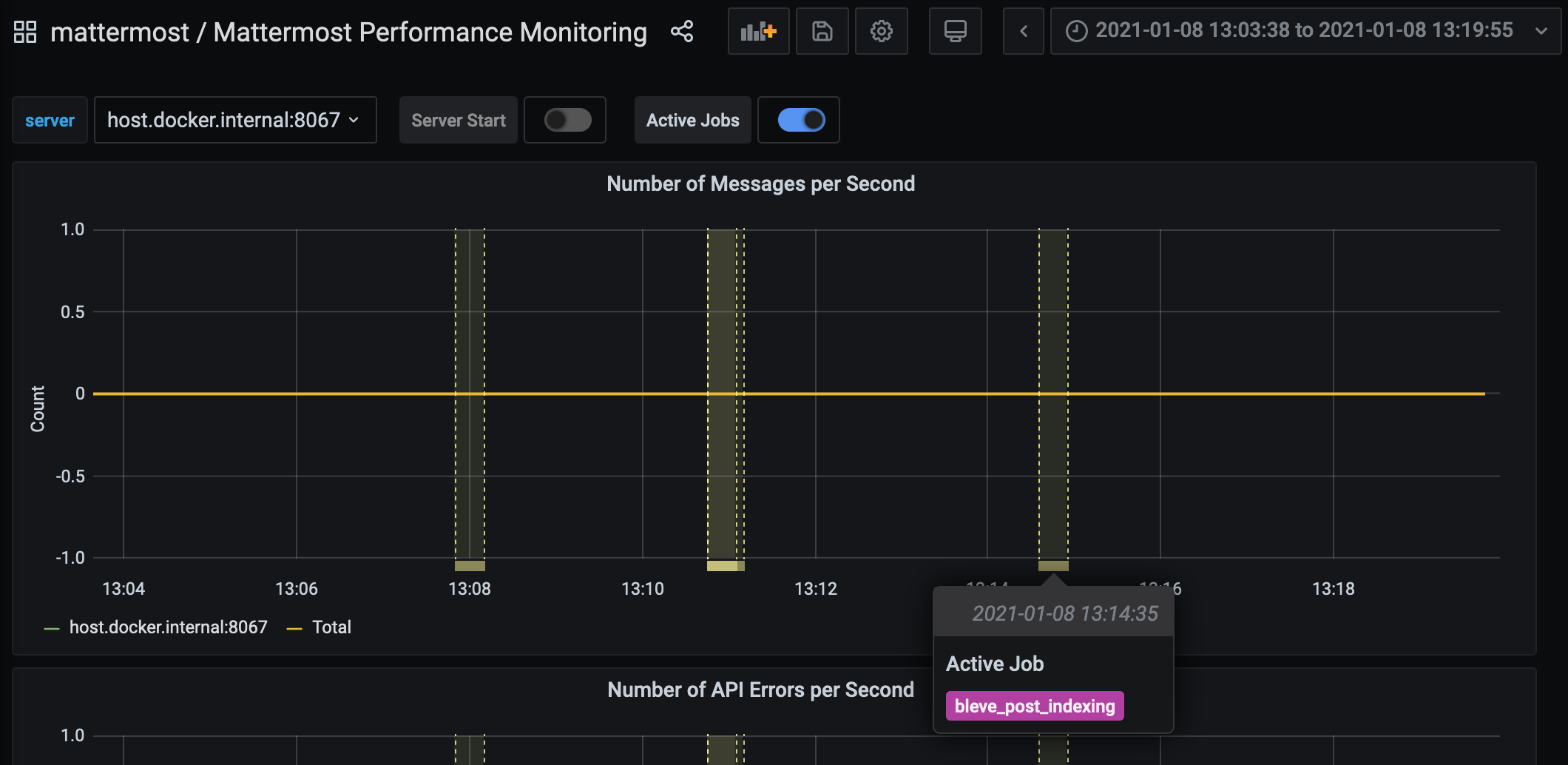
Task: Save the dashboard using the save icon
Action: coord(822,31)
